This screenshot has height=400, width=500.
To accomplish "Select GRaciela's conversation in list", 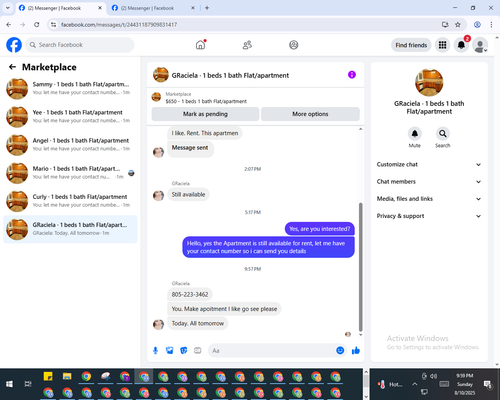I will pos(70,229).
